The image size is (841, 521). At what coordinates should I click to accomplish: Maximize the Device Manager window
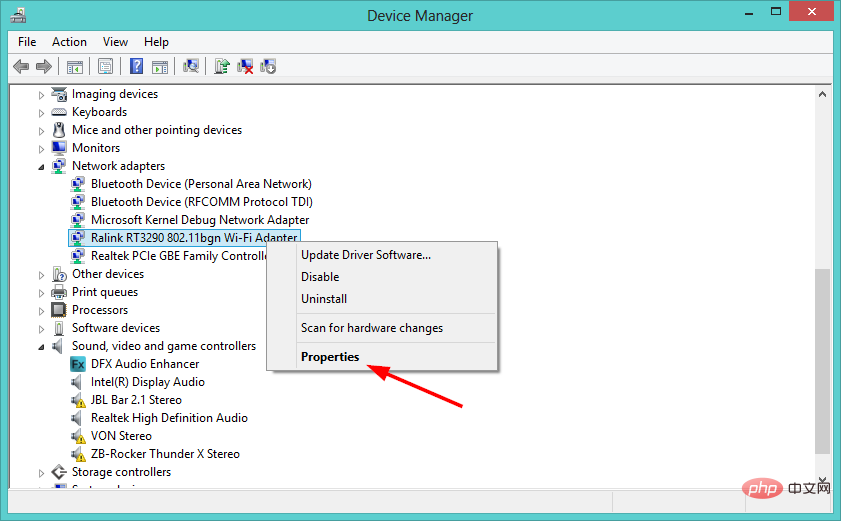pyautogui.click(x=776, y=12)
